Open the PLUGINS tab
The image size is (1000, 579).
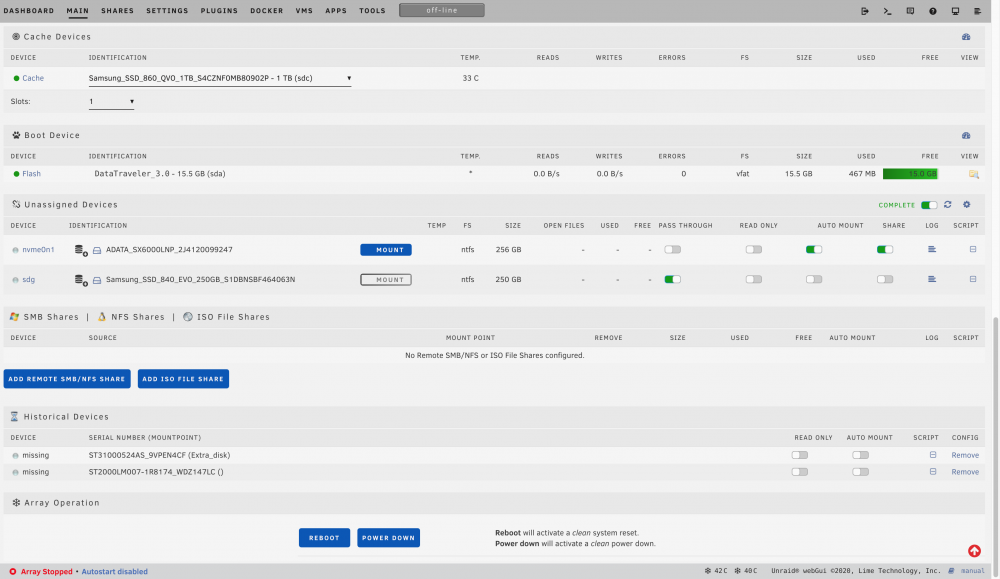pyautogui.click(x=219, y=11)
